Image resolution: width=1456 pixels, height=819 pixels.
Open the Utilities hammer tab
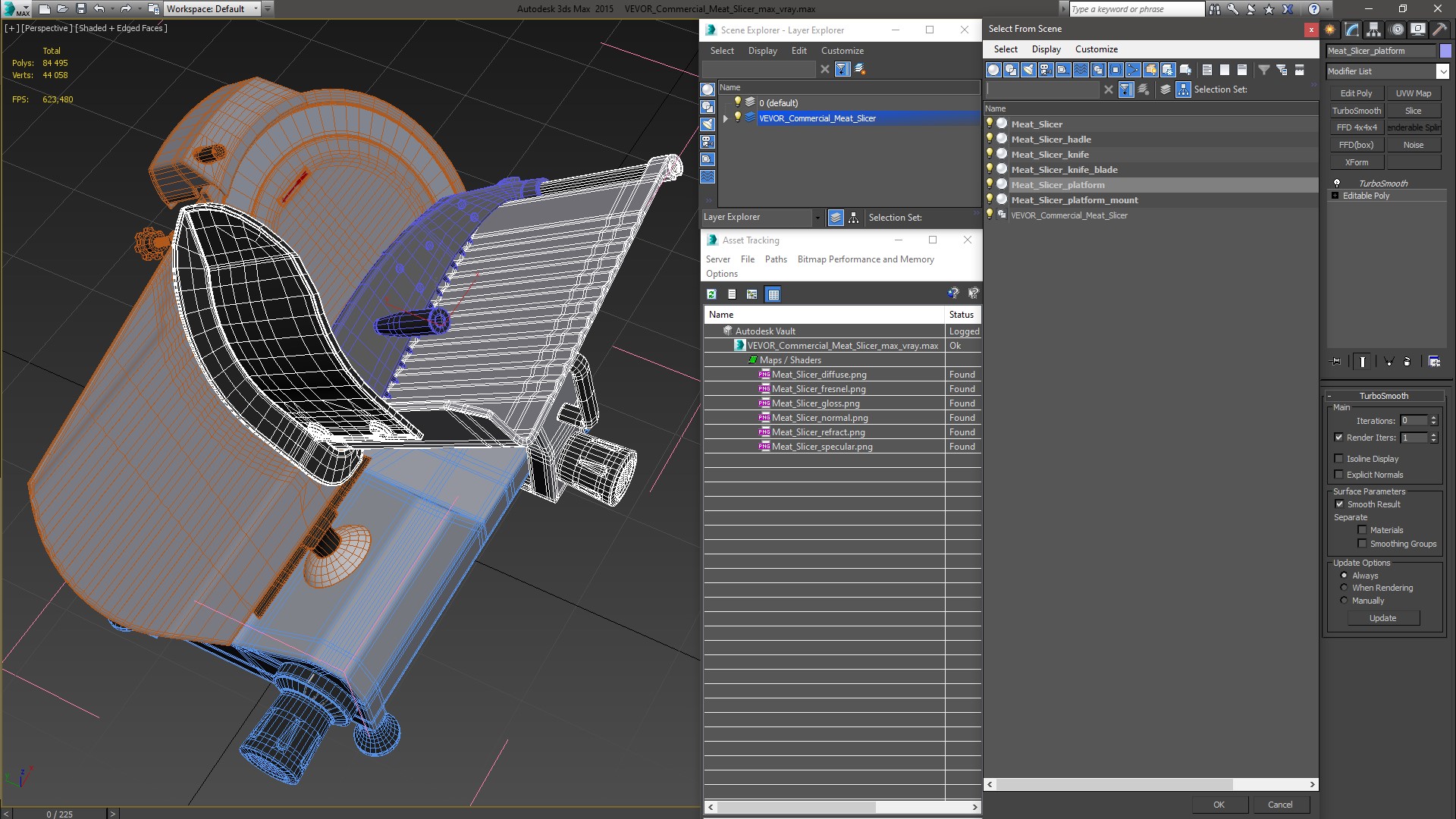1439,30
